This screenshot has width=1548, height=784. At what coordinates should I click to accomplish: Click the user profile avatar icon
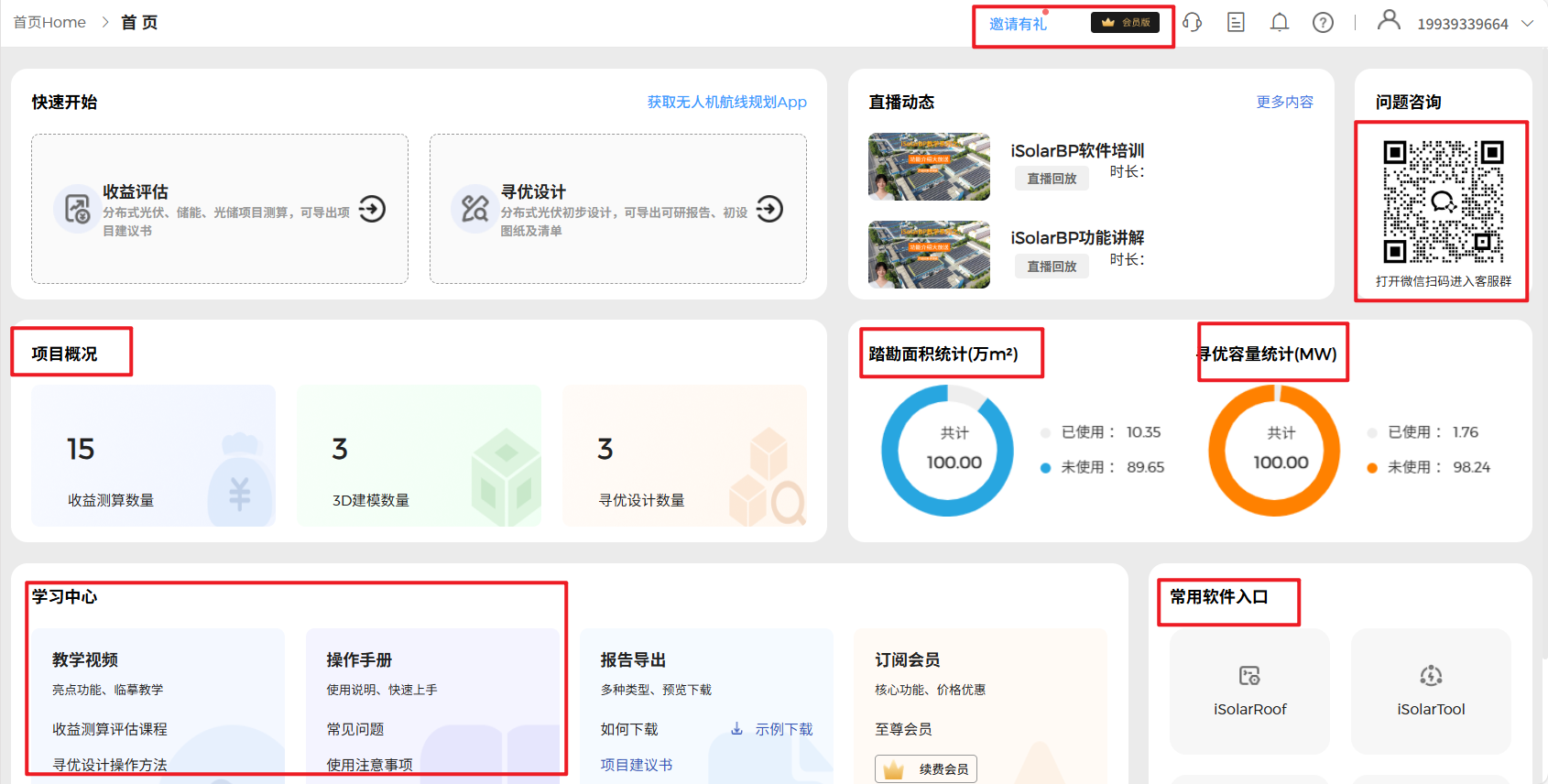tap(1389, 20)
